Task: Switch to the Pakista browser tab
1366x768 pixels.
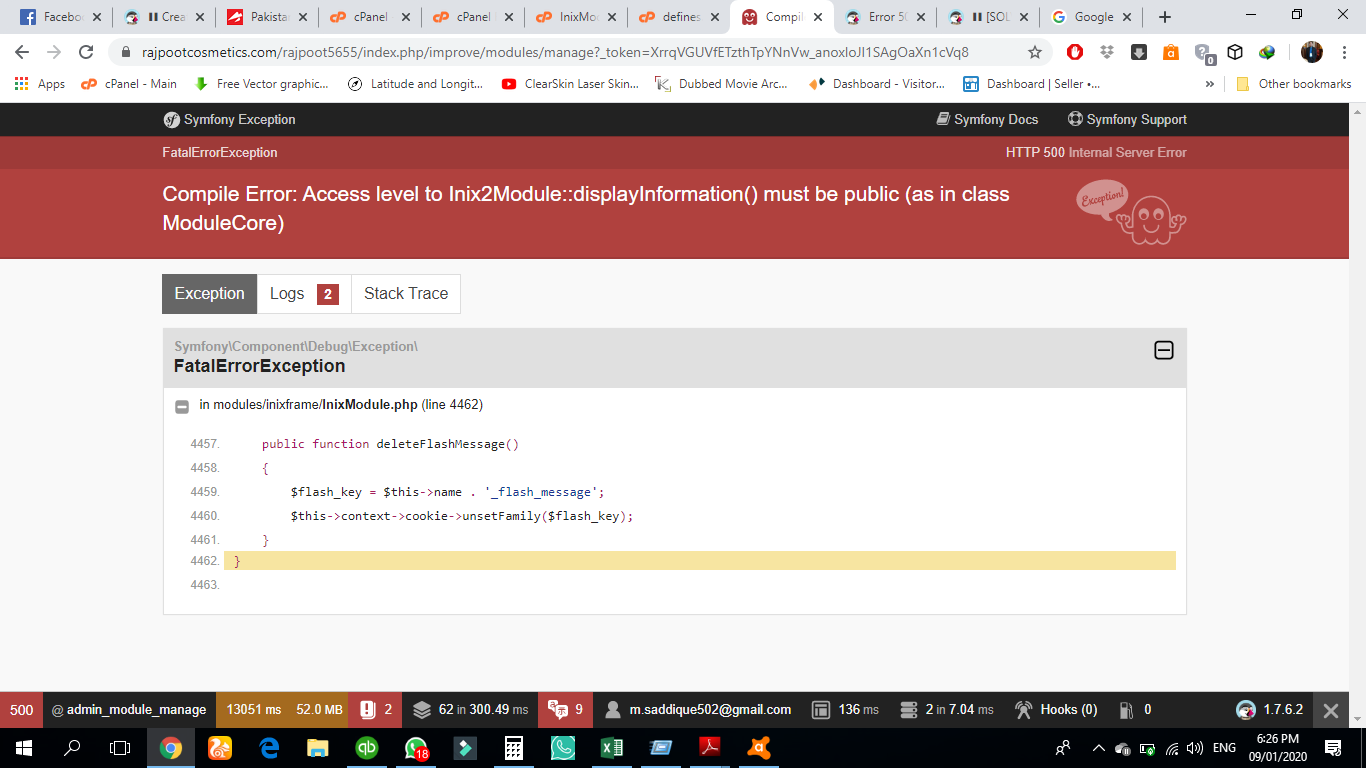Action: click(x=266, y=17)
